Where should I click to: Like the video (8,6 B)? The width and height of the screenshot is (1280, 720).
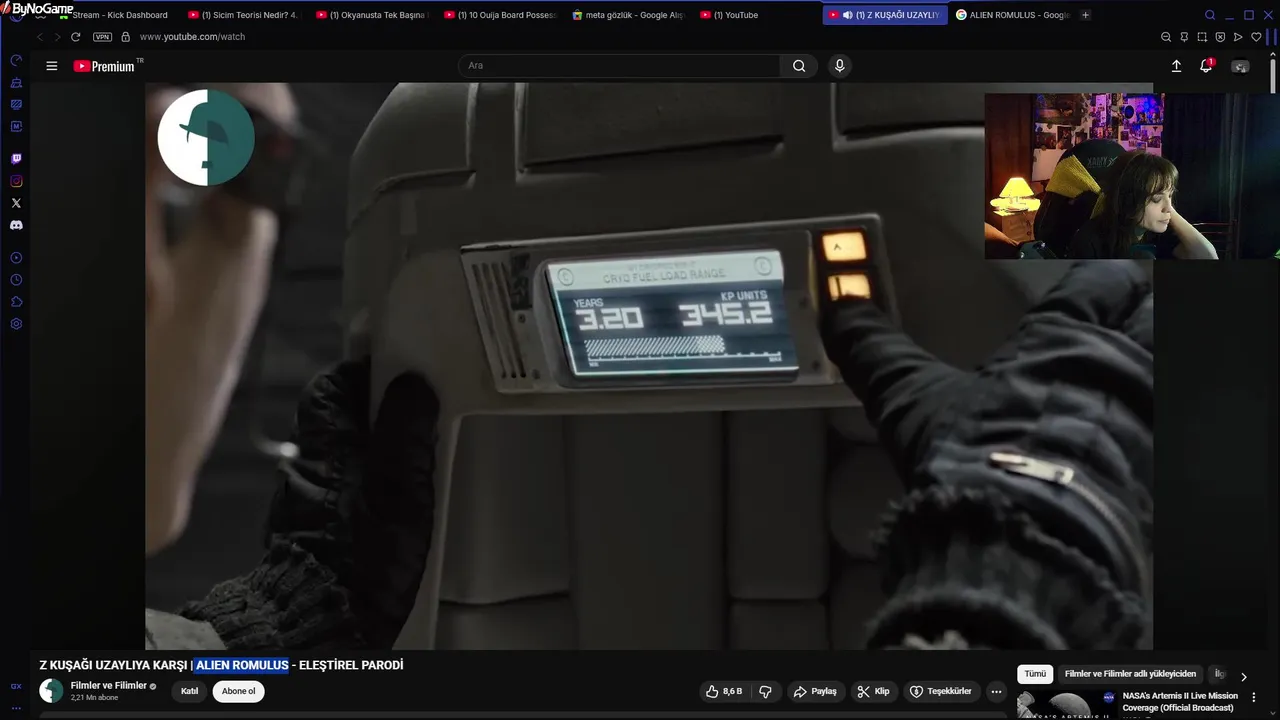tap(724, 691)
